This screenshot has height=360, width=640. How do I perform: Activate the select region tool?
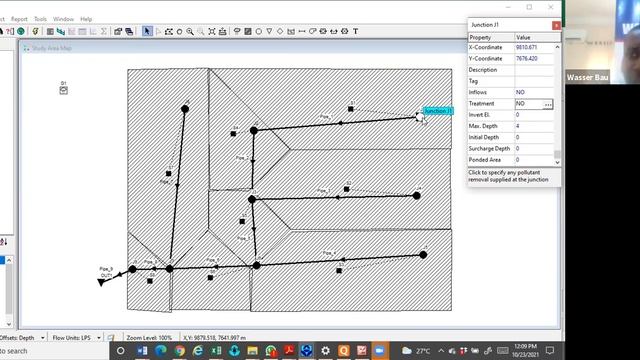(x=169, y=31)
